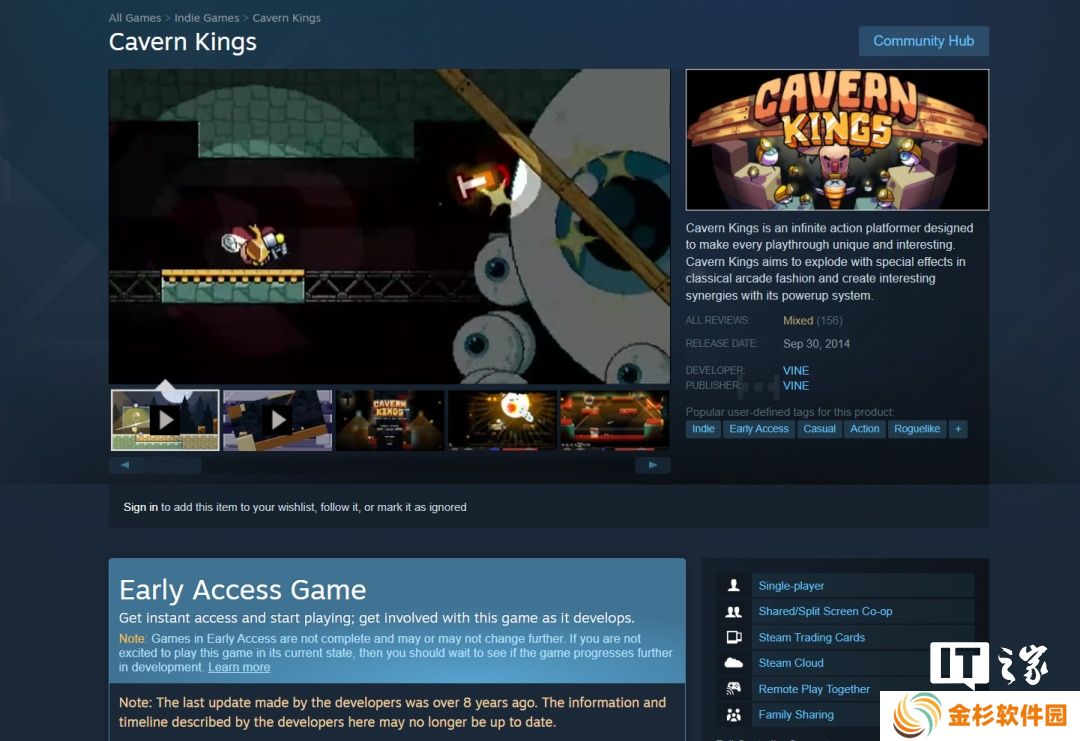Viewport: 1080px width, 741px height.
Task: Open the Early Access tag
Action: click(758, 429)
